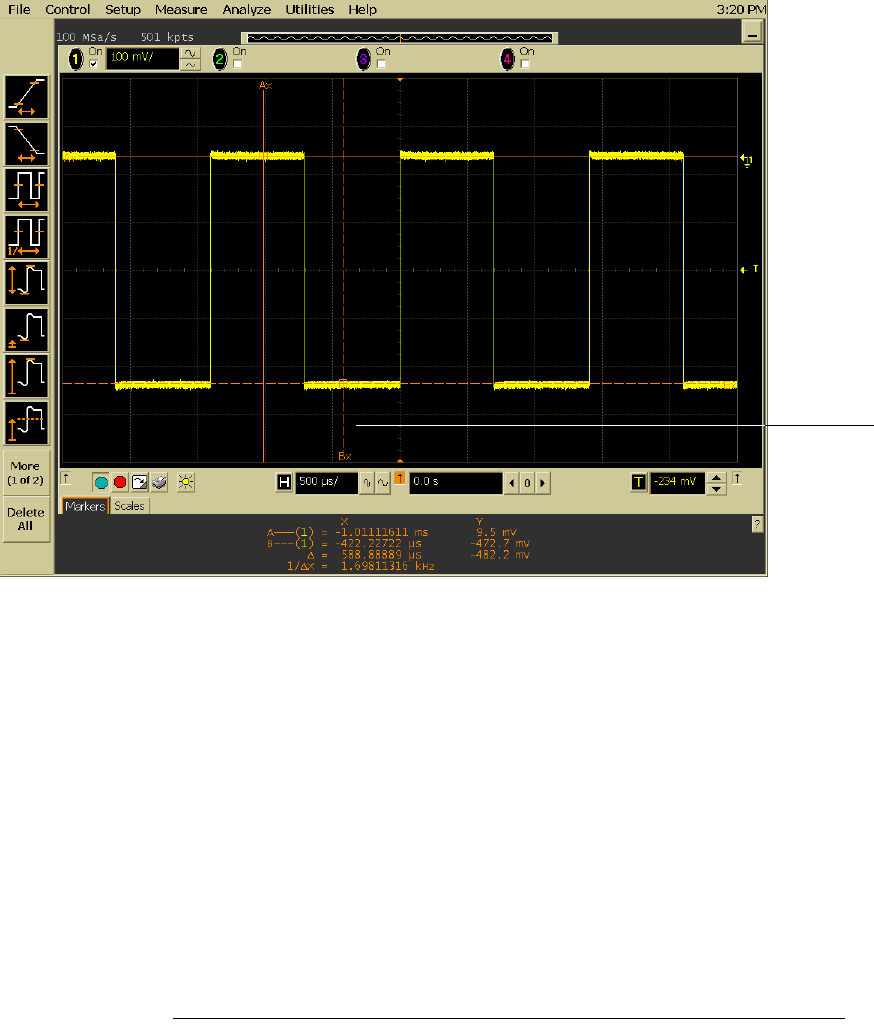Click the clear display eraser icon

tap(159, 483)
